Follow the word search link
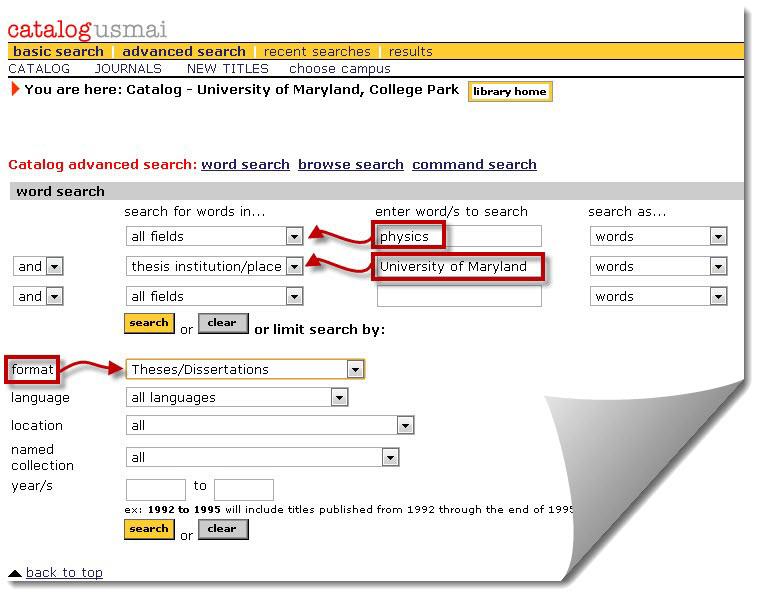 point(245,165)
